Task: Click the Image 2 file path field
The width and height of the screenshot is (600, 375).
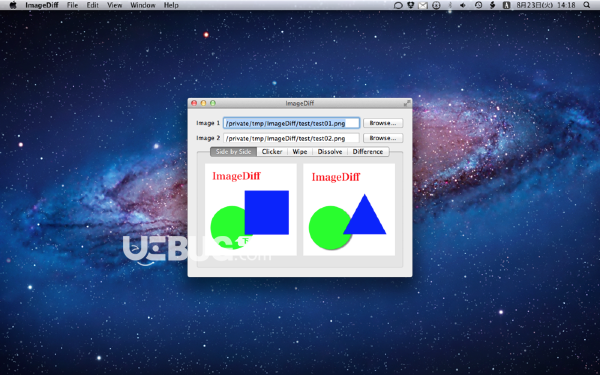Action: pos(292,138)
